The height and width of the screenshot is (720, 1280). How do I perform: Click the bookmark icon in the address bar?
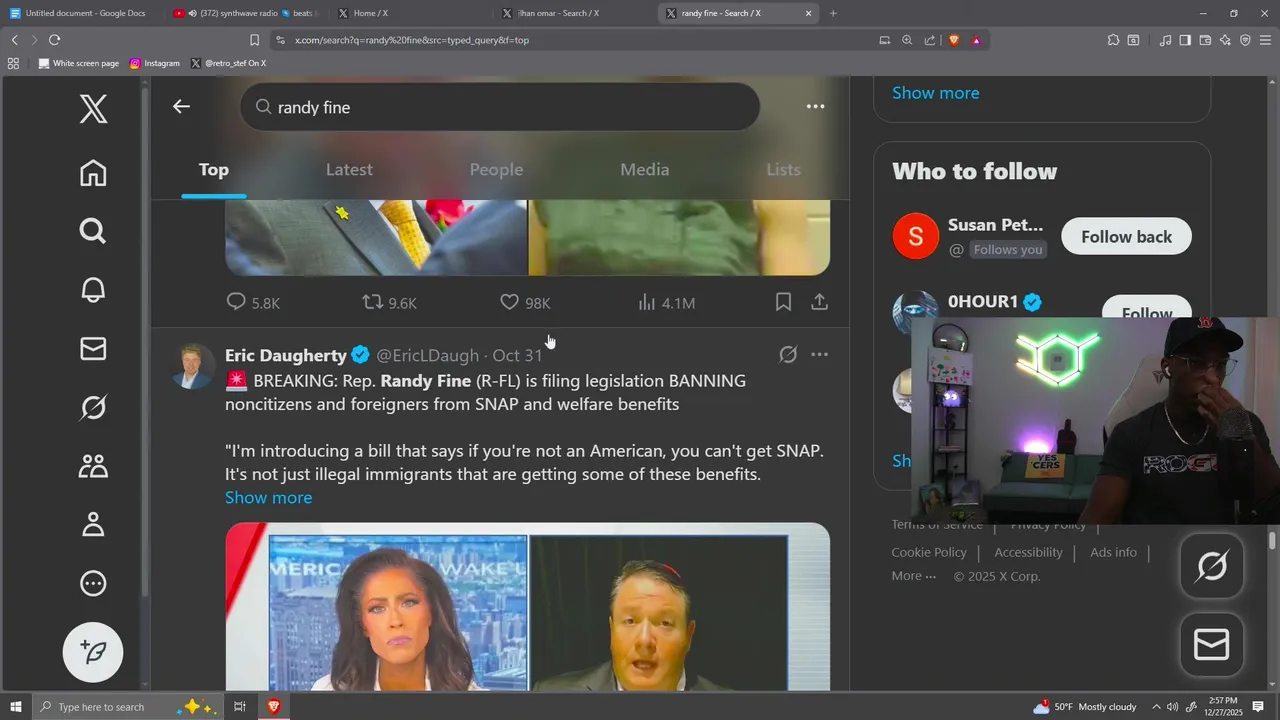tap(254, 40)
